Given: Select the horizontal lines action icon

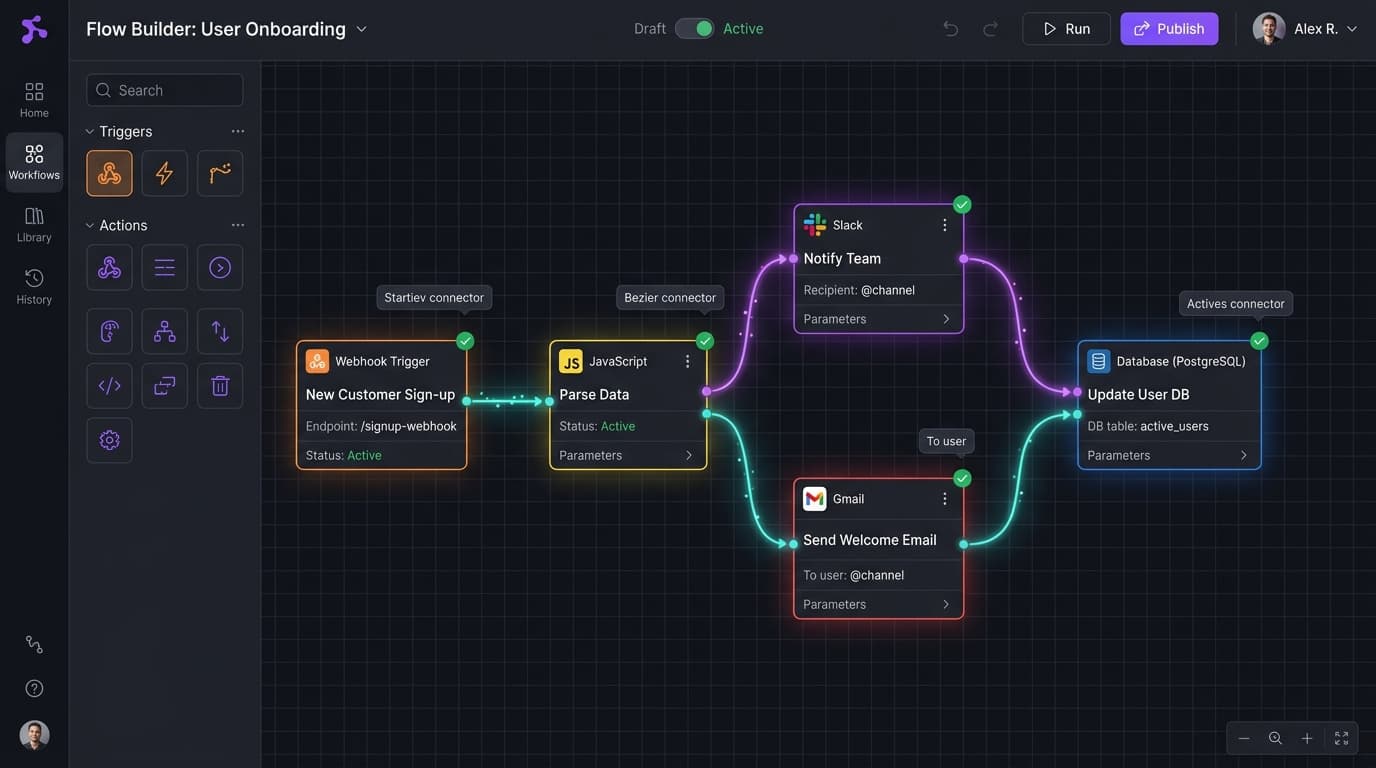Looking at the screenshot, I should click(x=165, y=267).
